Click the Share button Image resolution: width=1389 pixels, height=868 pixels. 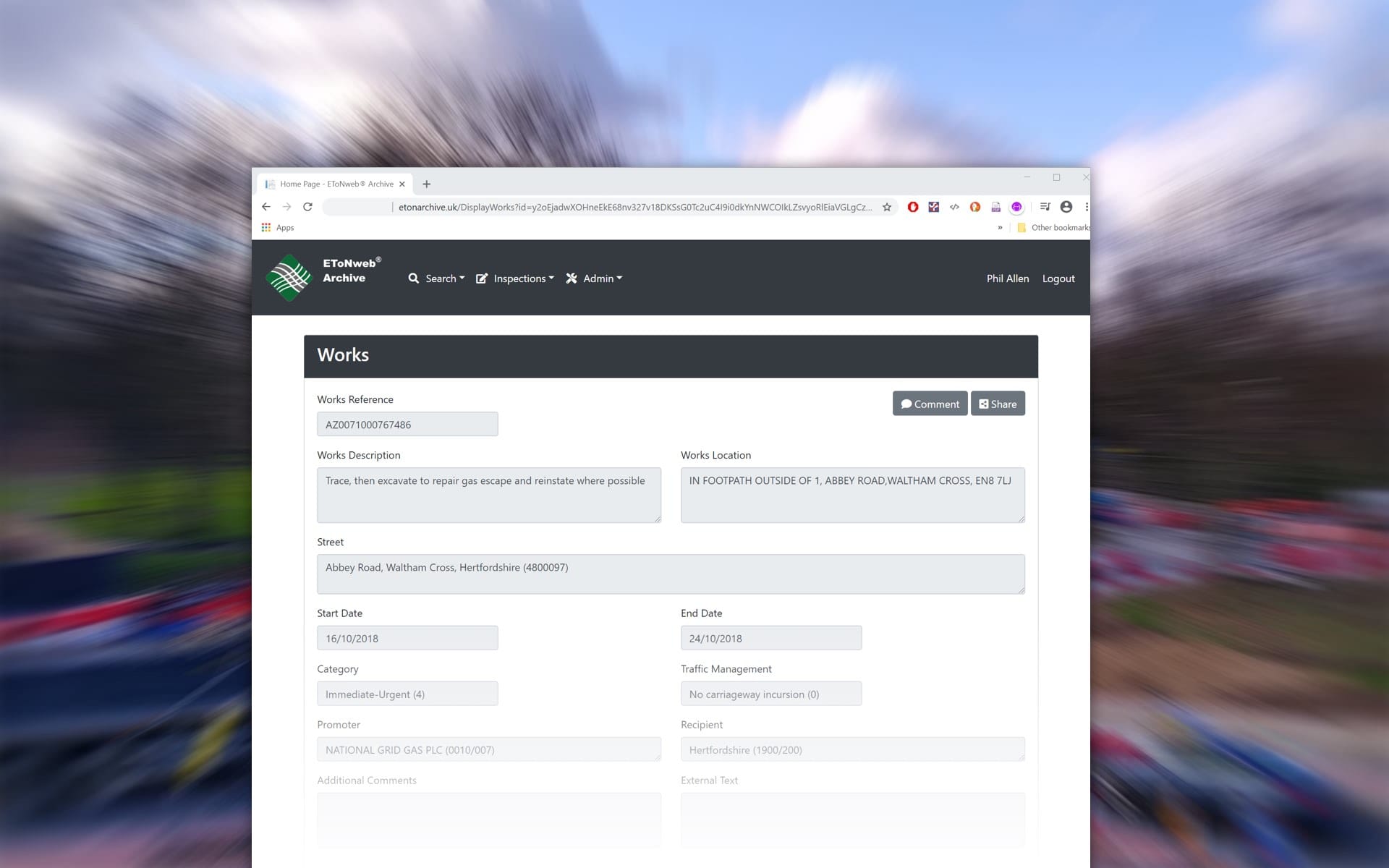pyautogui.click(x=998, y=404)
